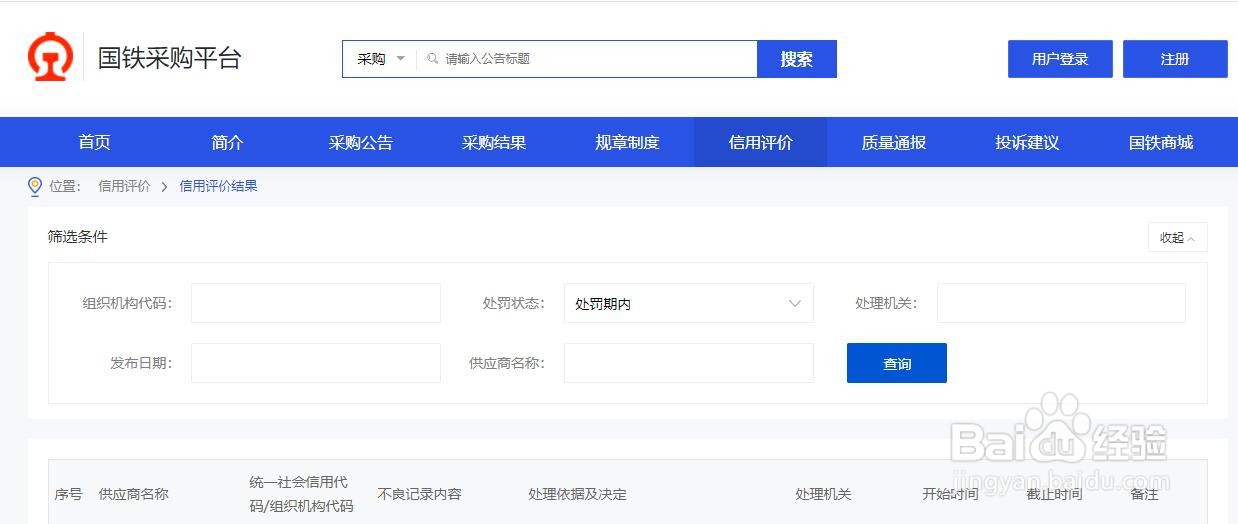Collapse filters with the 收起 button
The image size is (1238, 524).
[1178, 237]
